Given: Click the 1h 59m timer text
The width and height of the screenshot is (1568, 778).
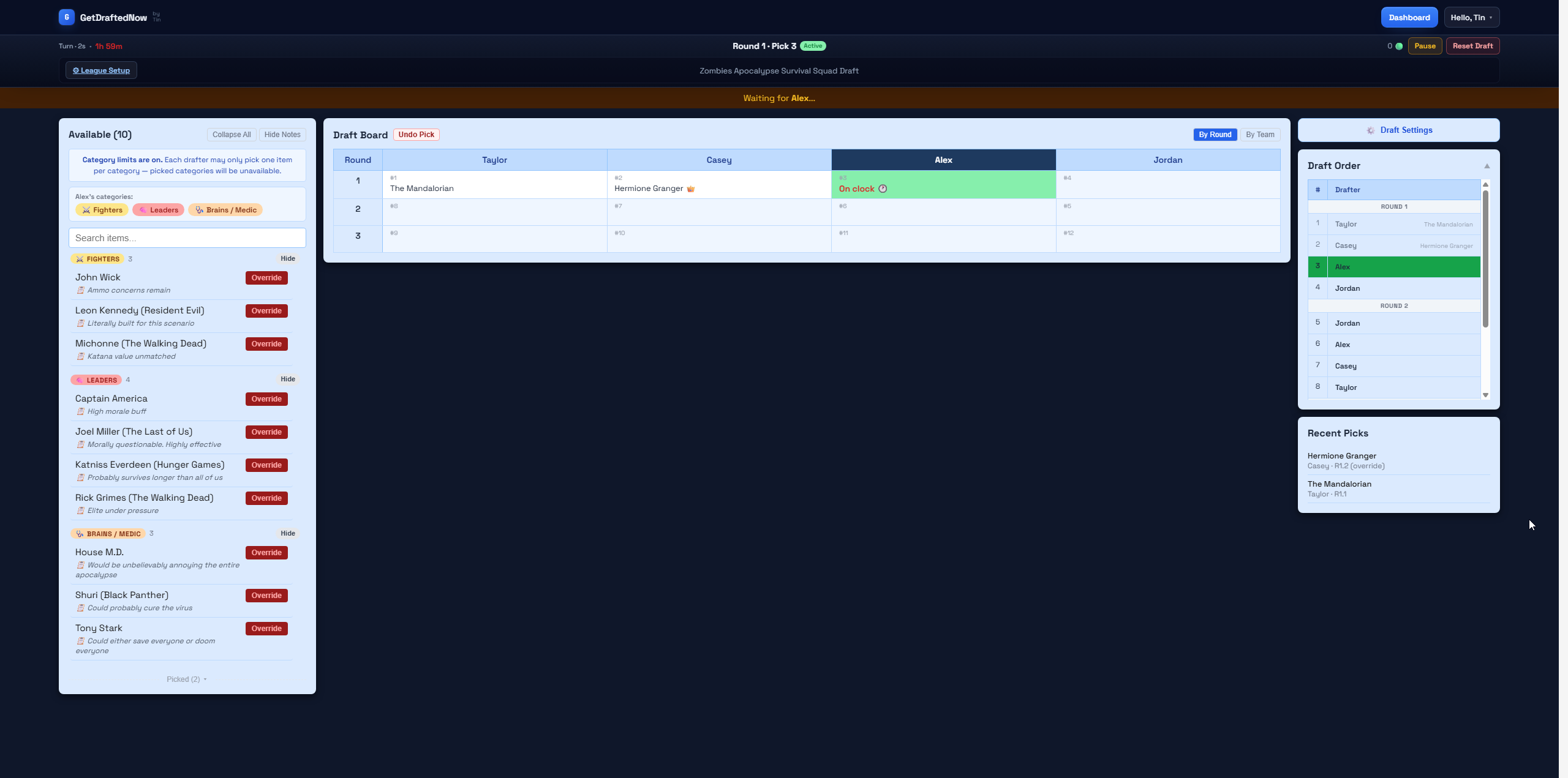Looking at the screenshot, I should click(108, 47).
